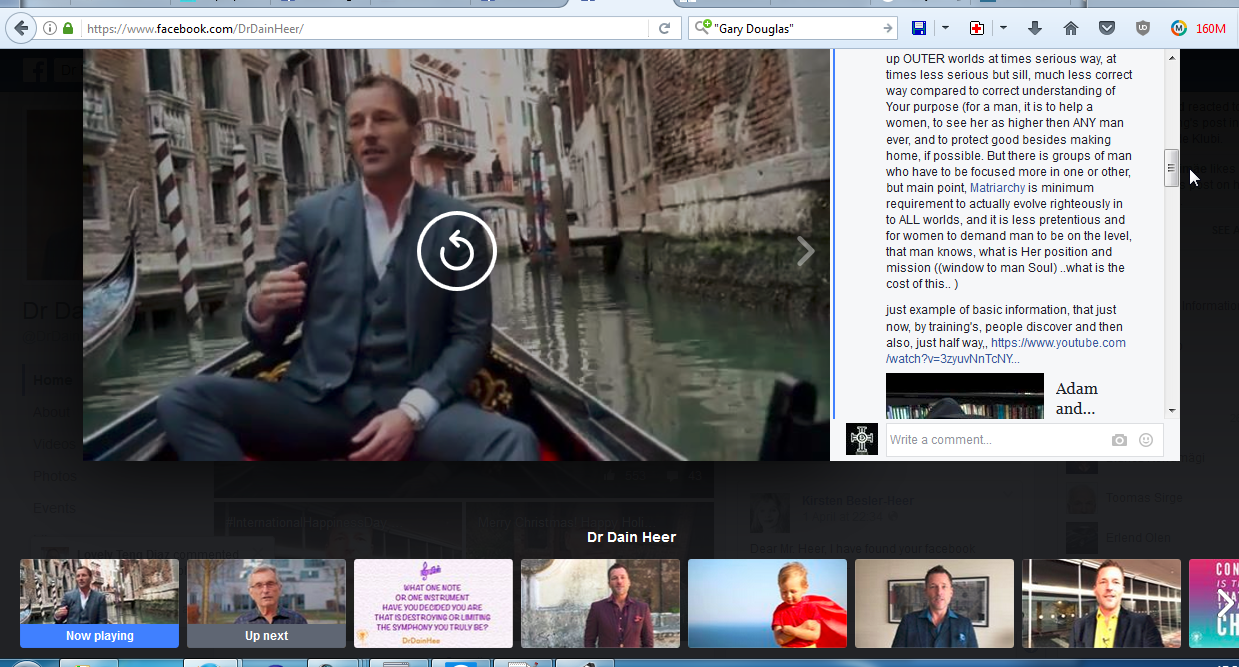
Task: Click the browser back arrow button
Action: pyautogui.click(x=20, y=28)
